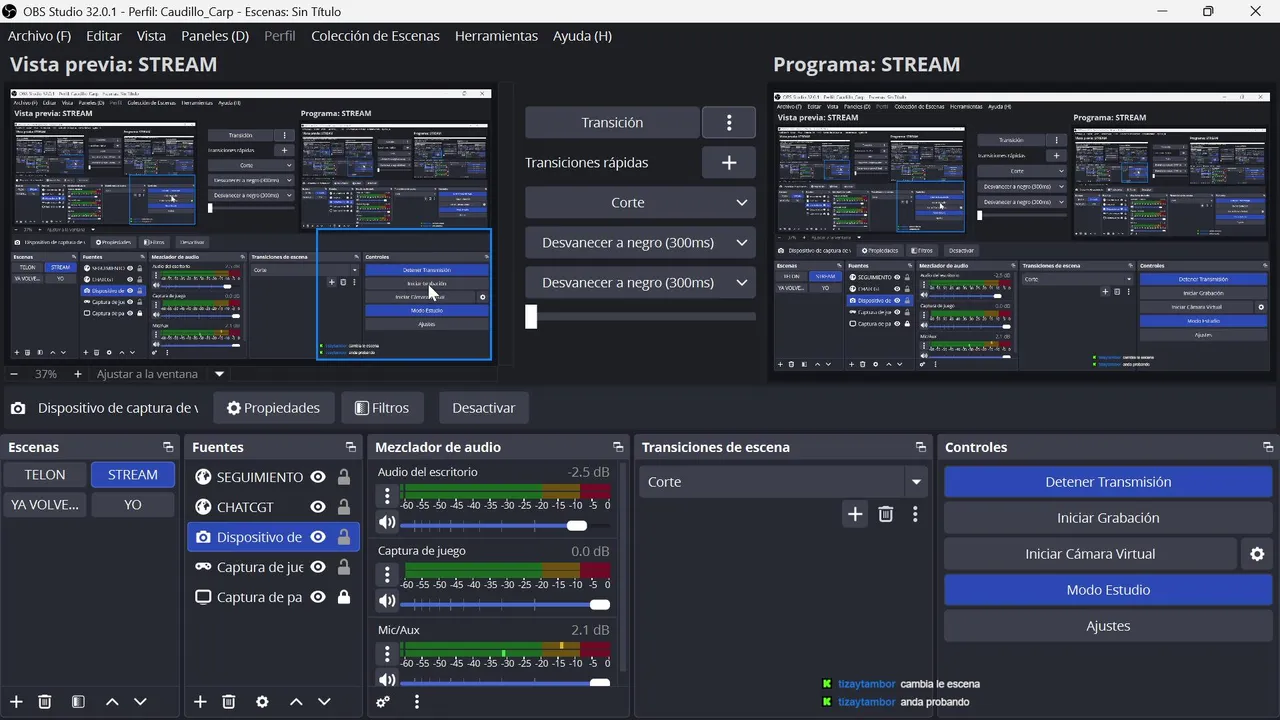The image size is (1280, 720).
Task: Start recording with Iniciar Grabación
Action: (1108, 518)
